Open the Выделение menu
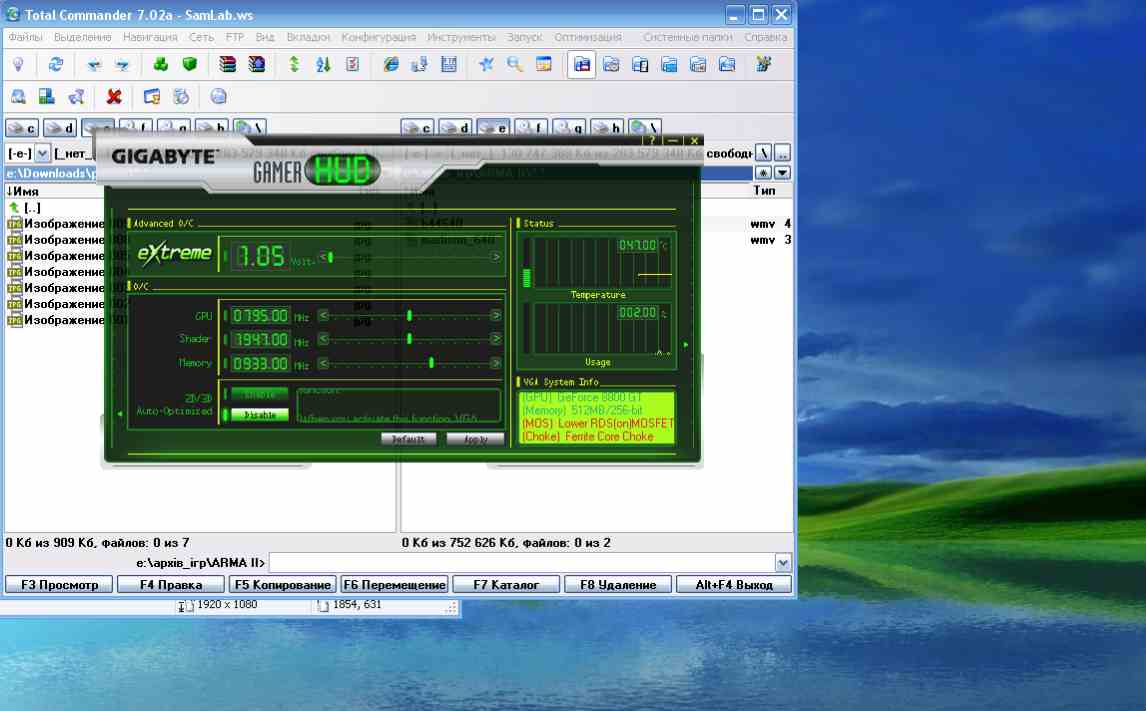 [83, 37]
